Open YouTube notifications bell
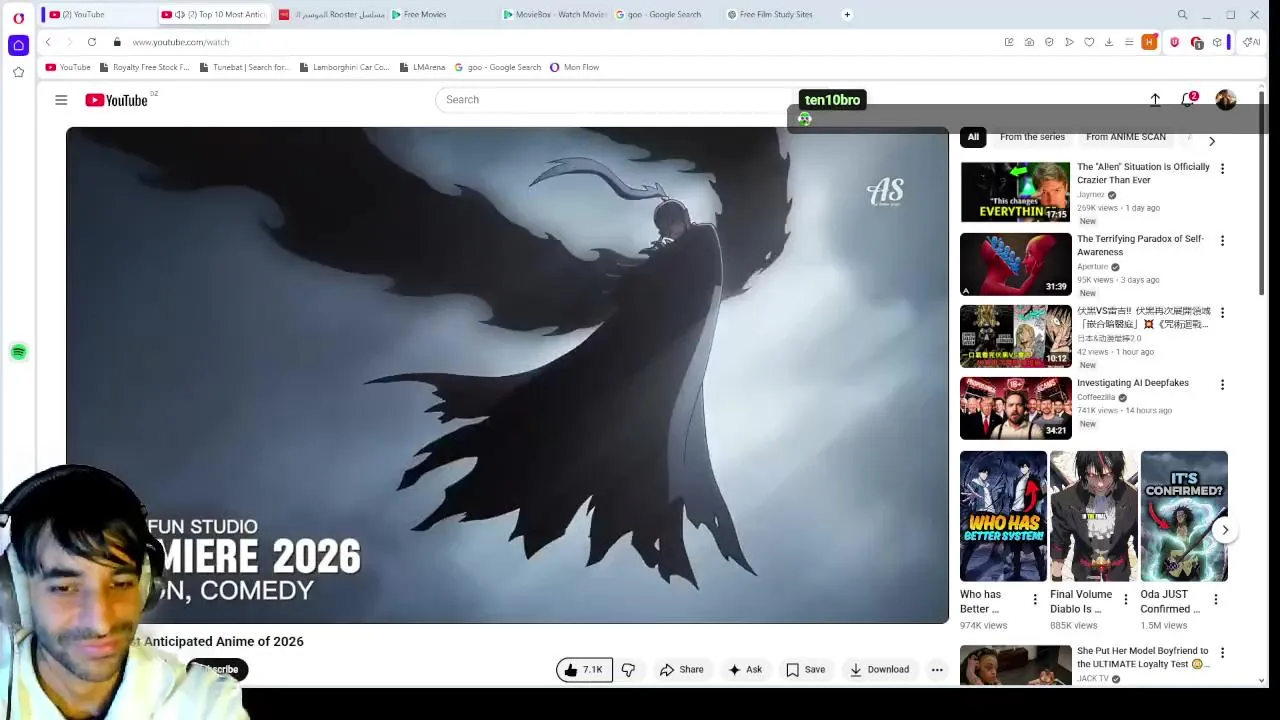This screenshot has height=720, width=1280. click(1188, 100)
